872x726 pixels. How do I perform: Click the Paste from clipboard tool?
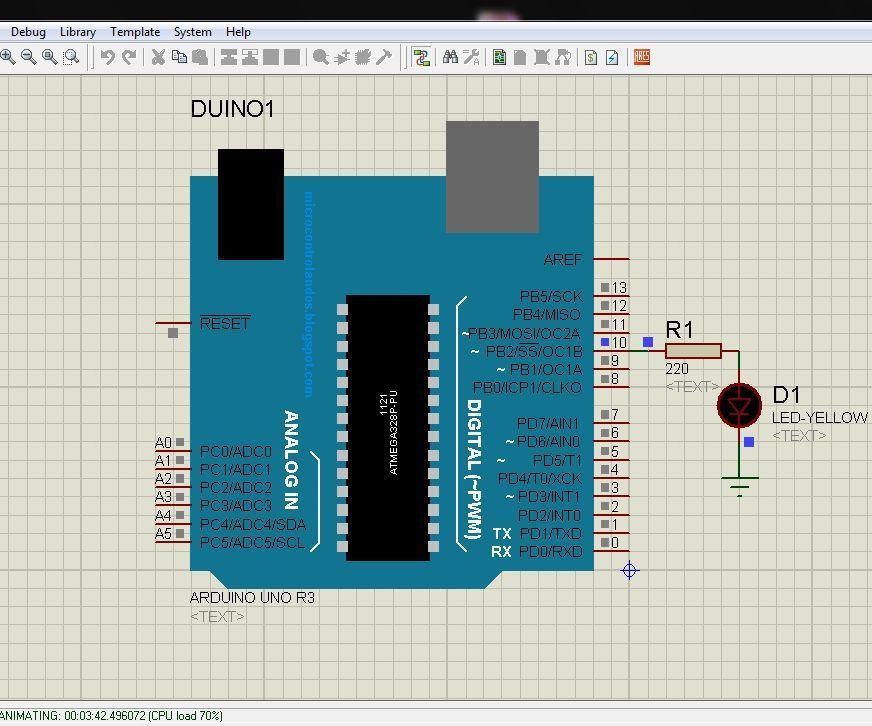pos(200,57)
